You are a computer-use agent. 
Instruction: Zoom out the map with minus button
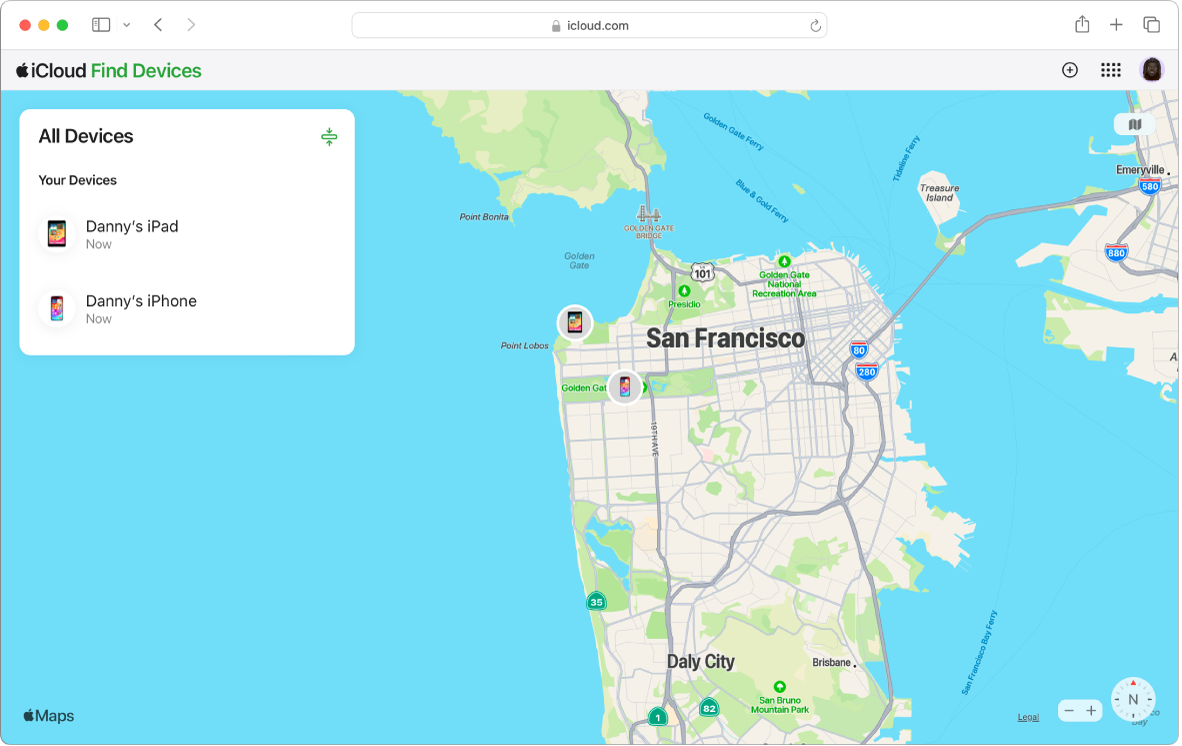(x=1069, y=711)
